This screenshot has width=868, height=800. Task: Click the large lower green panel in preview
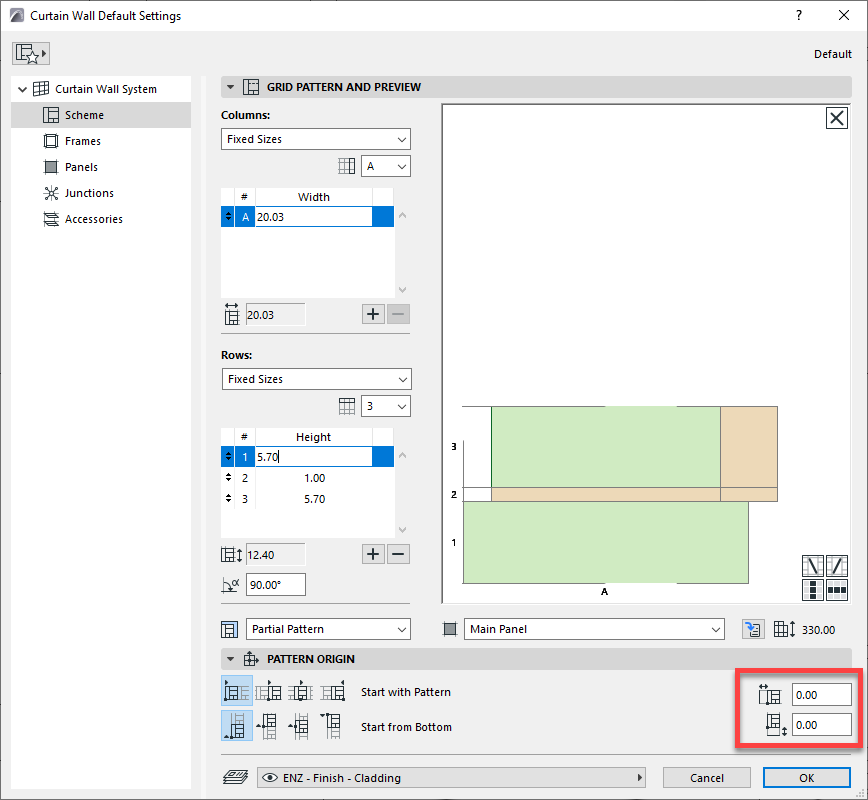point(606,542)
